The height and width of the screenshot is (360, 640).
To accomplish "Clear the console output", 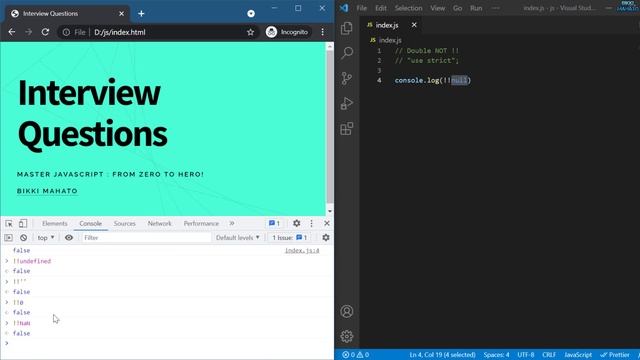I will [x=24, y=238].
